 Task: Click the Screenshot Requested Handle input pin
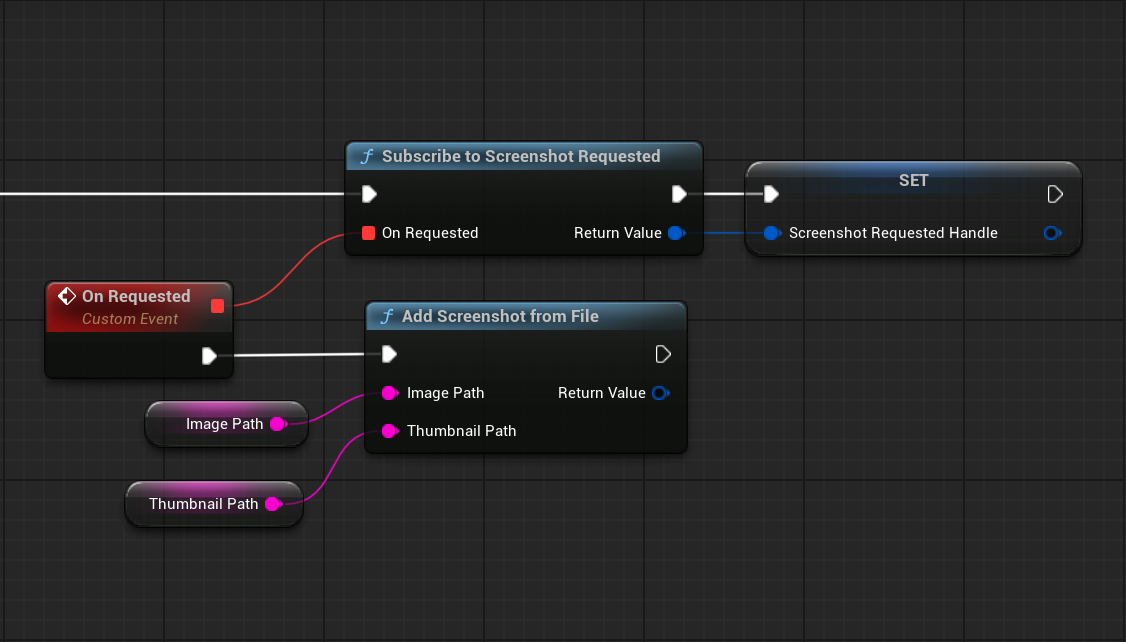[771, 233]
